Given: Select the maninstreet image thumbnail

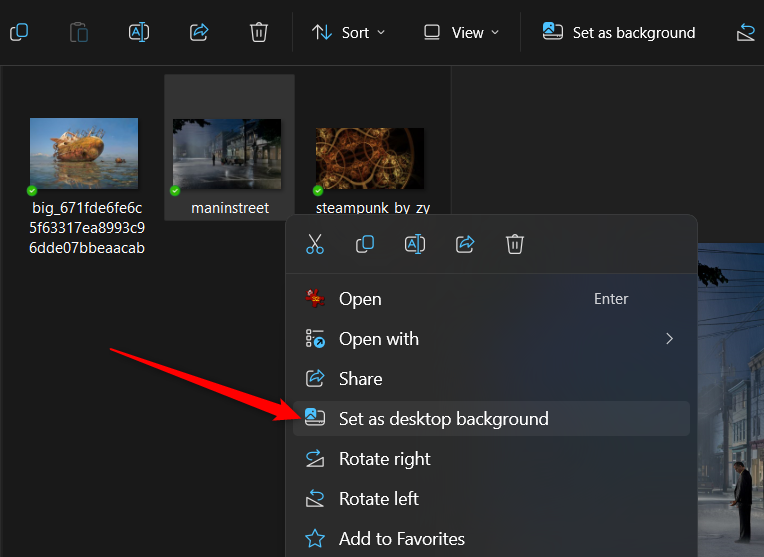Looking at the screenshot, I should [x=227, y=154].
